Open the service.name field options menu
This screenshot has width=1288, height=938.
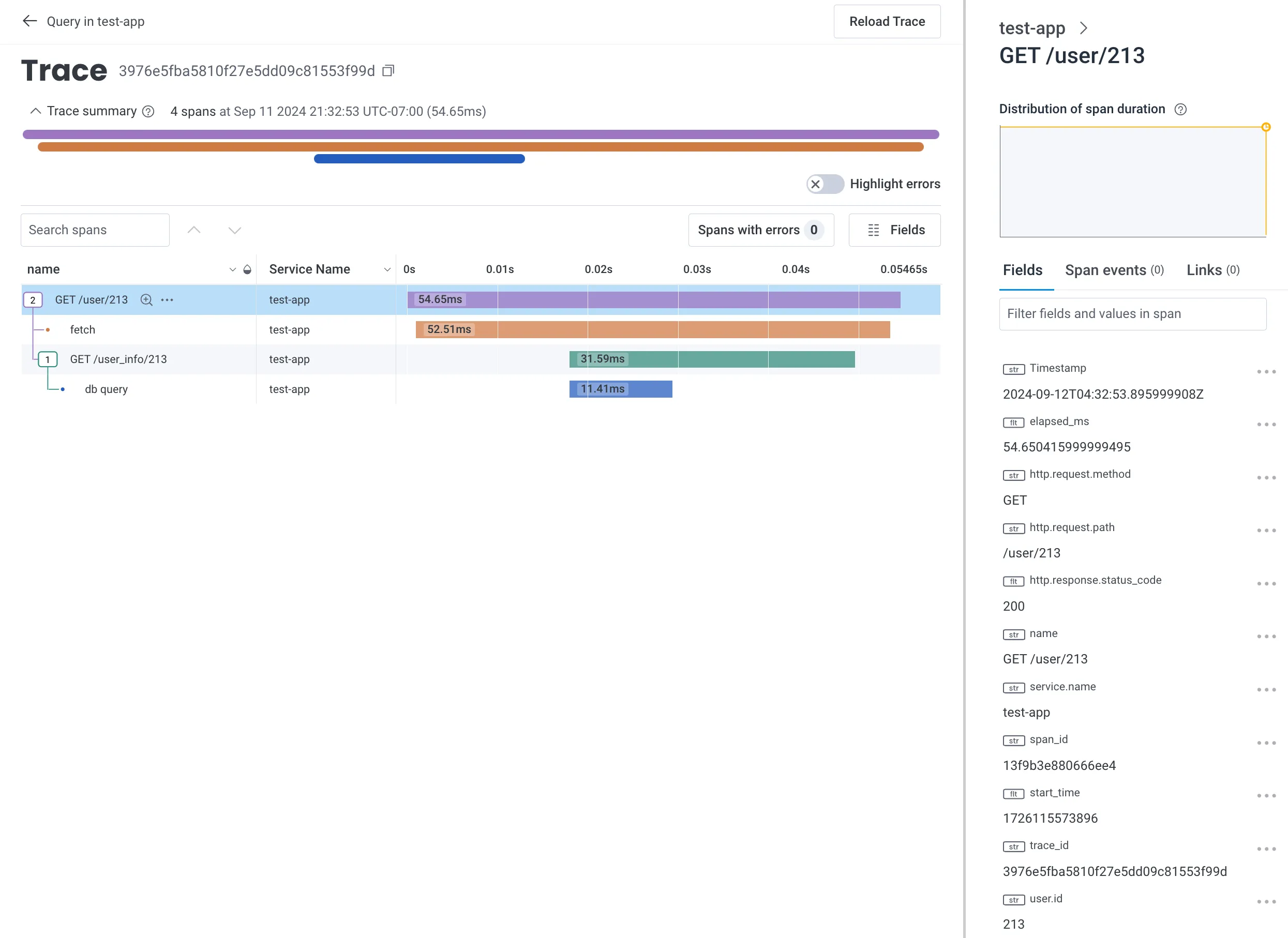pyautogui.click(x=1266, y=690)
